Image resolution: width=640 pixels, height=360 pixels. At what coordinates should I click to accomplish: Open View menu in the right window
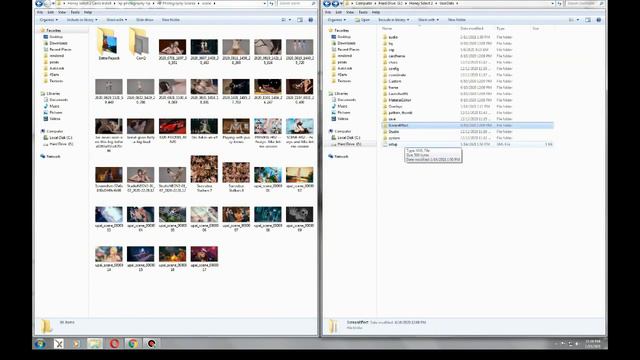350,12
